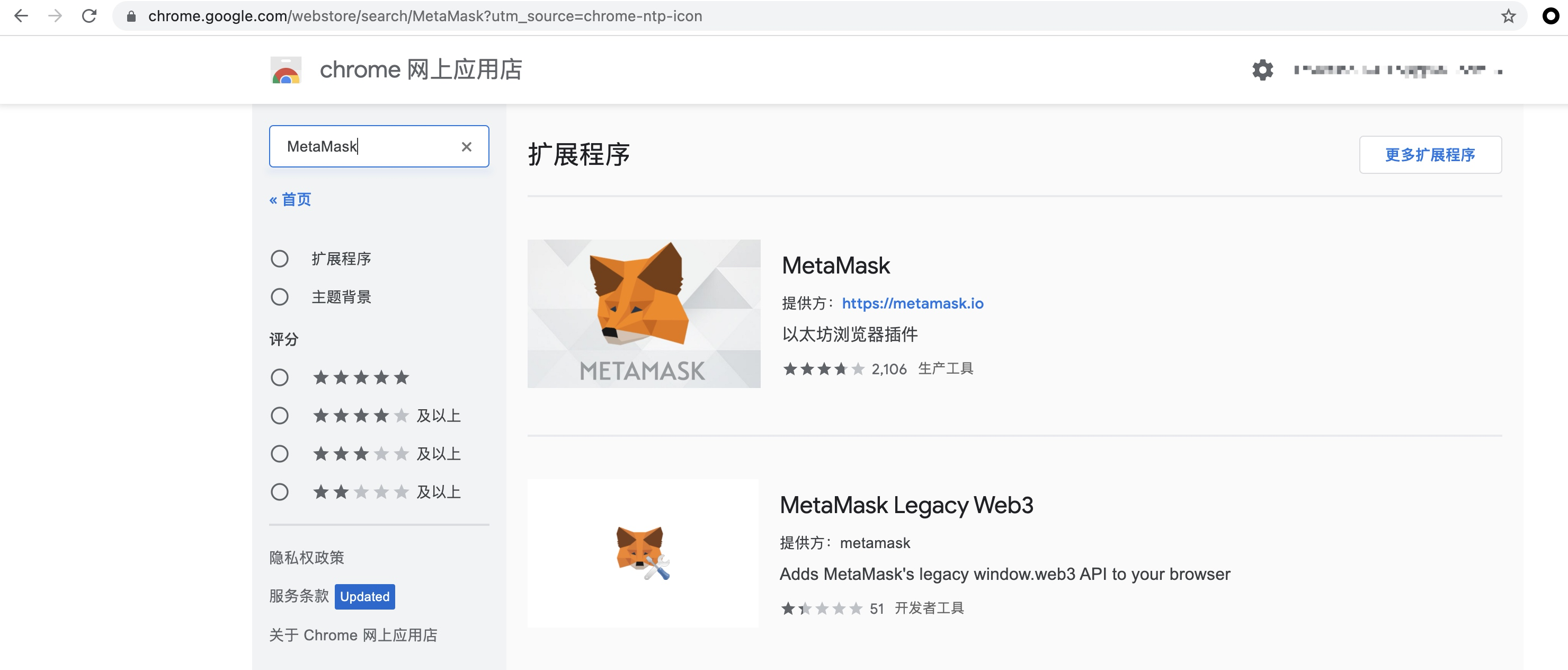Image resolution: width=1568 pixels, height=670 pixels.
Task: Choose two stars 及以上 rating filter
Action: point(279,492)
